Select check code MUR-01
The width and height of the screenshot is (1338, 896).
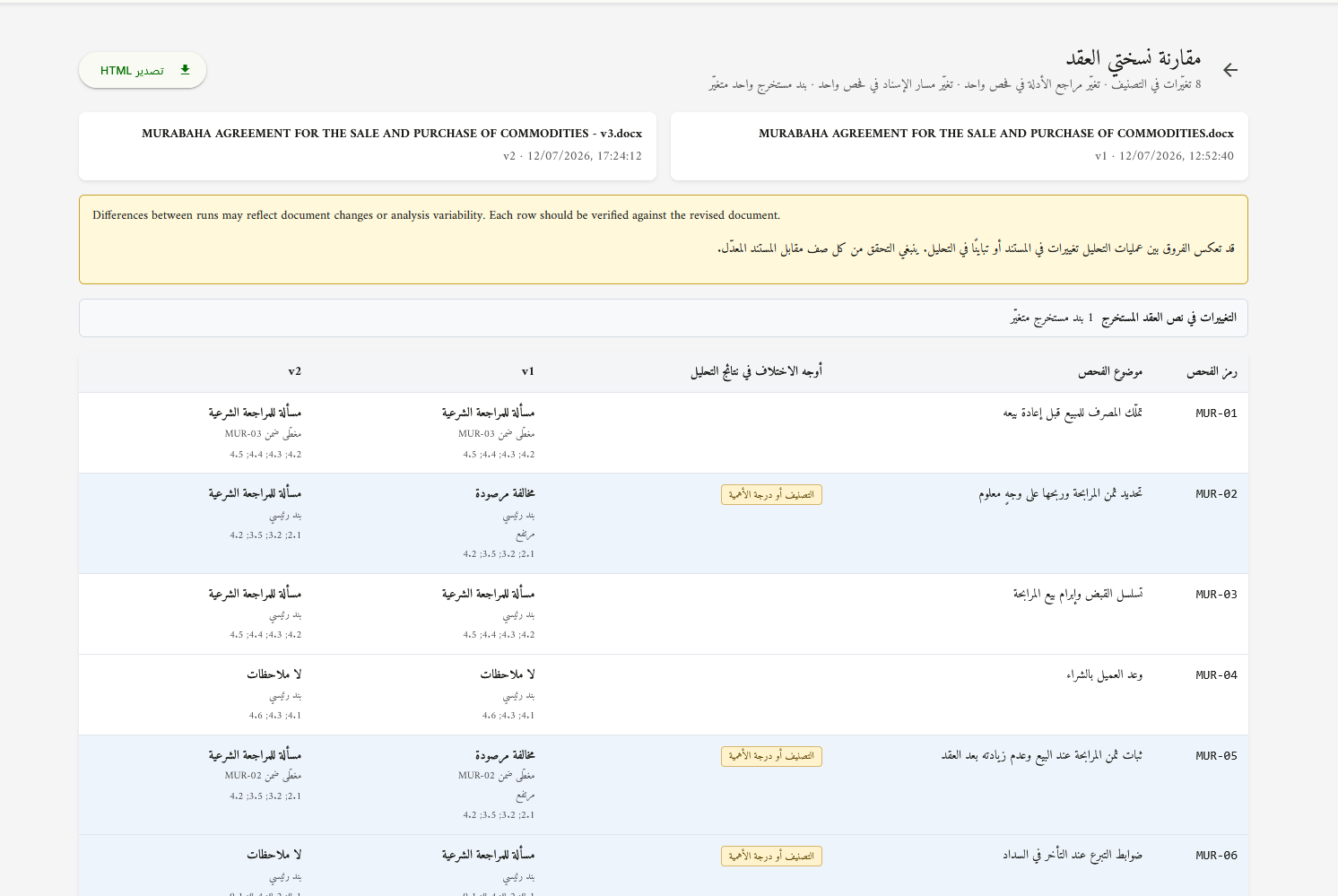coord(1216,413)
